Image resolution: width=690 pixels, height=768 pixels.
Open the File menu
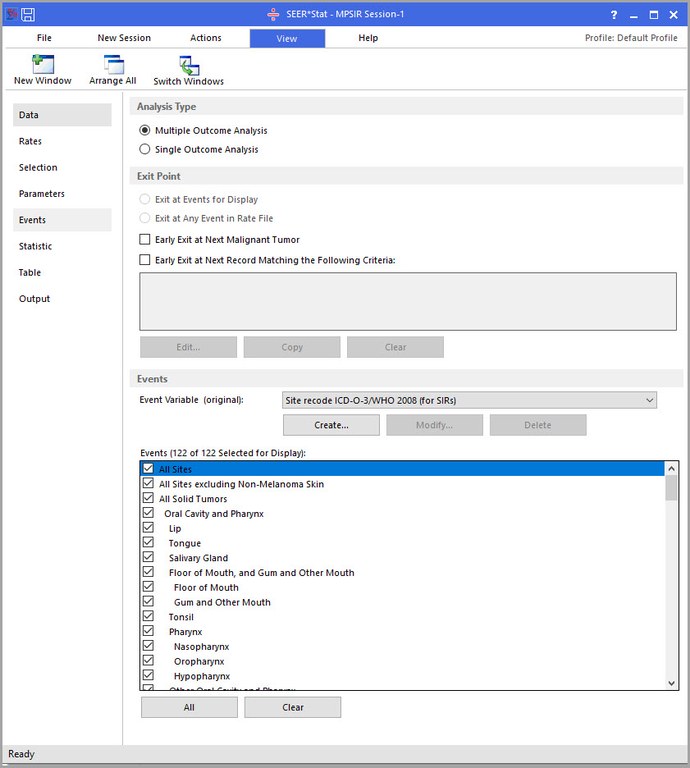pos(44,38)
